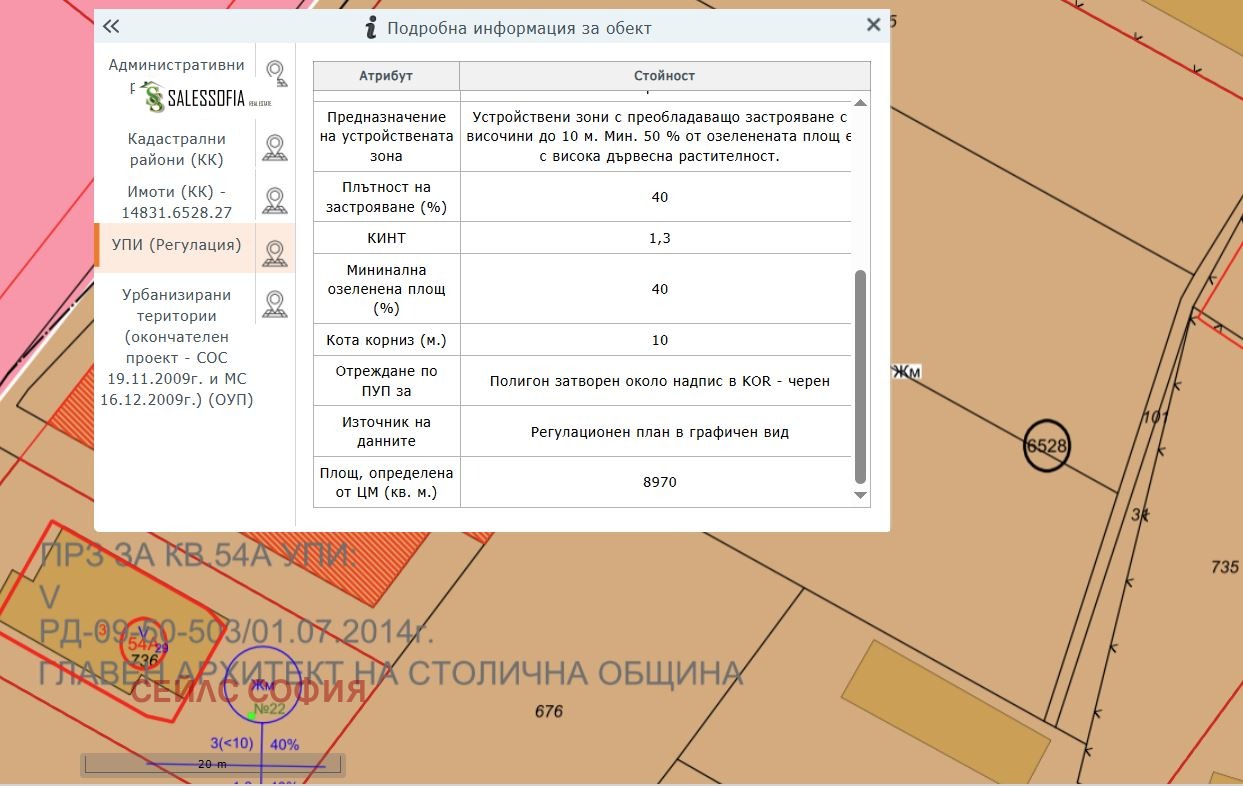The image size is (1243, 792).
Task: Click the attribute table scrollbar thumb
Action: [861, 375]
